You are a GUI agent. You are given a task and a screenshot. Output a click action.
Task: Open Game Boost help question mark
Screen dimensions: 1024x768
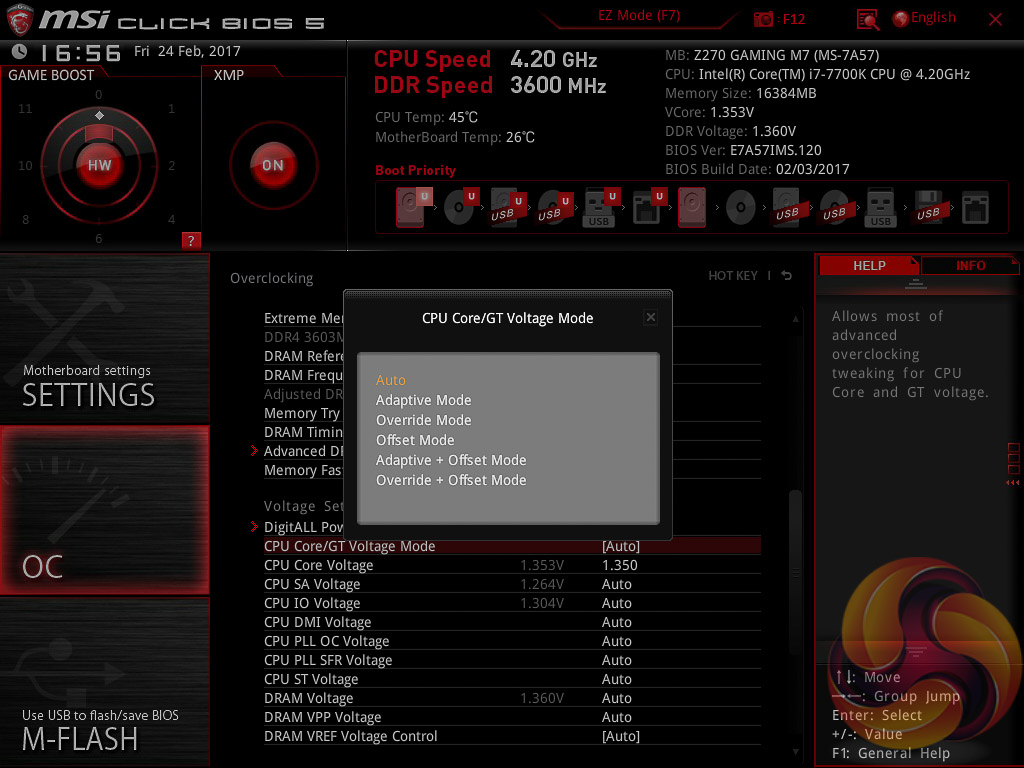tap(191, 240)
